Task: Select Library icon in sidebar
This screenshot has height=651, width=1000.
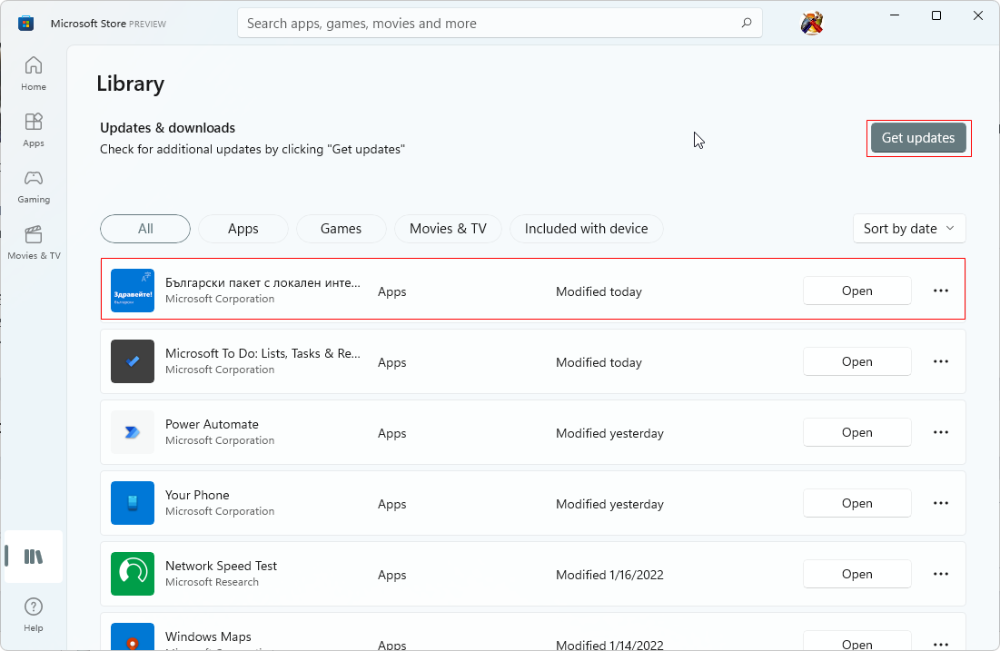Action: (x=33, y=557)
